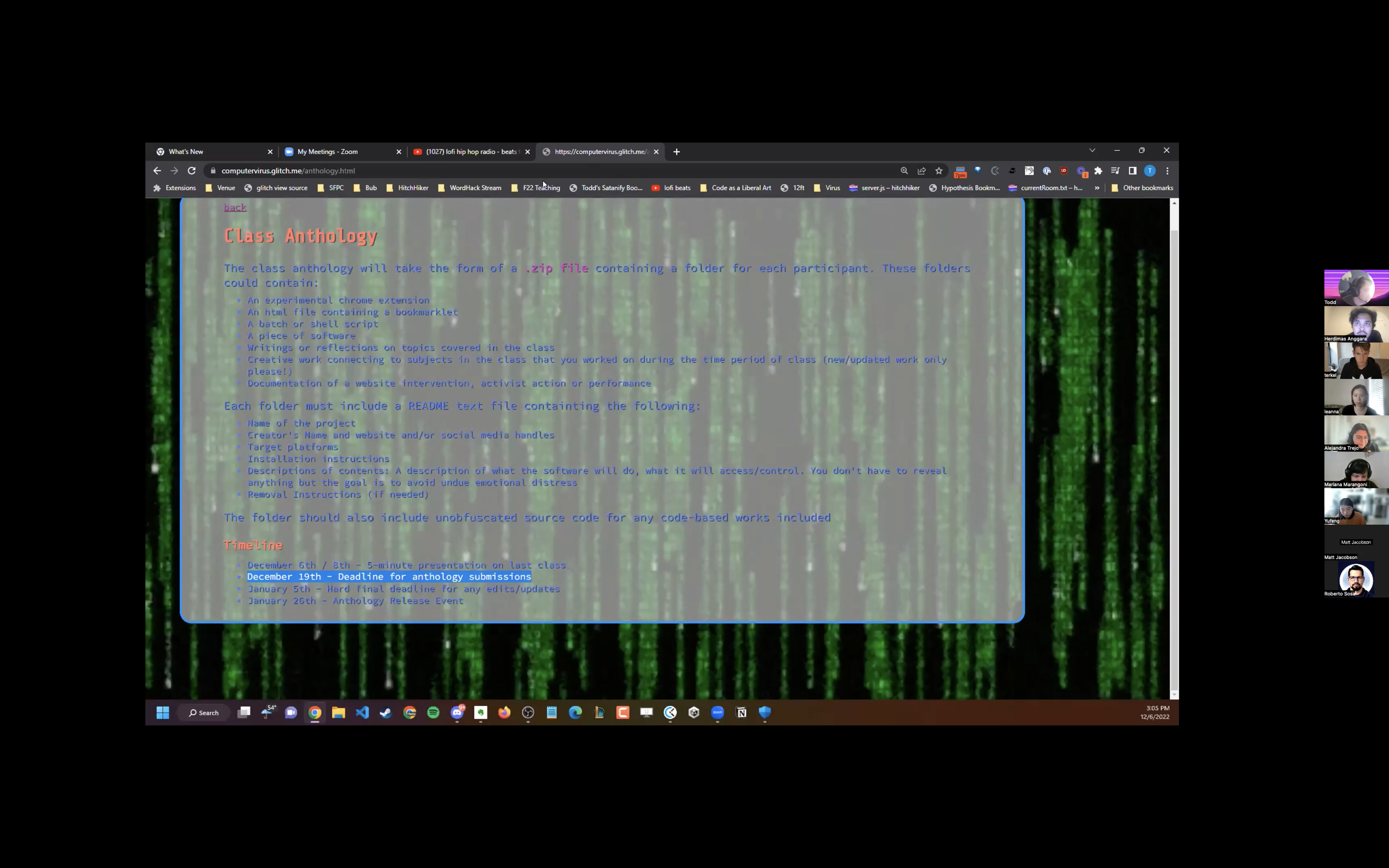Click the address bar URL field
This screenshot has width=1389, height=868.
tap(517, 170)
